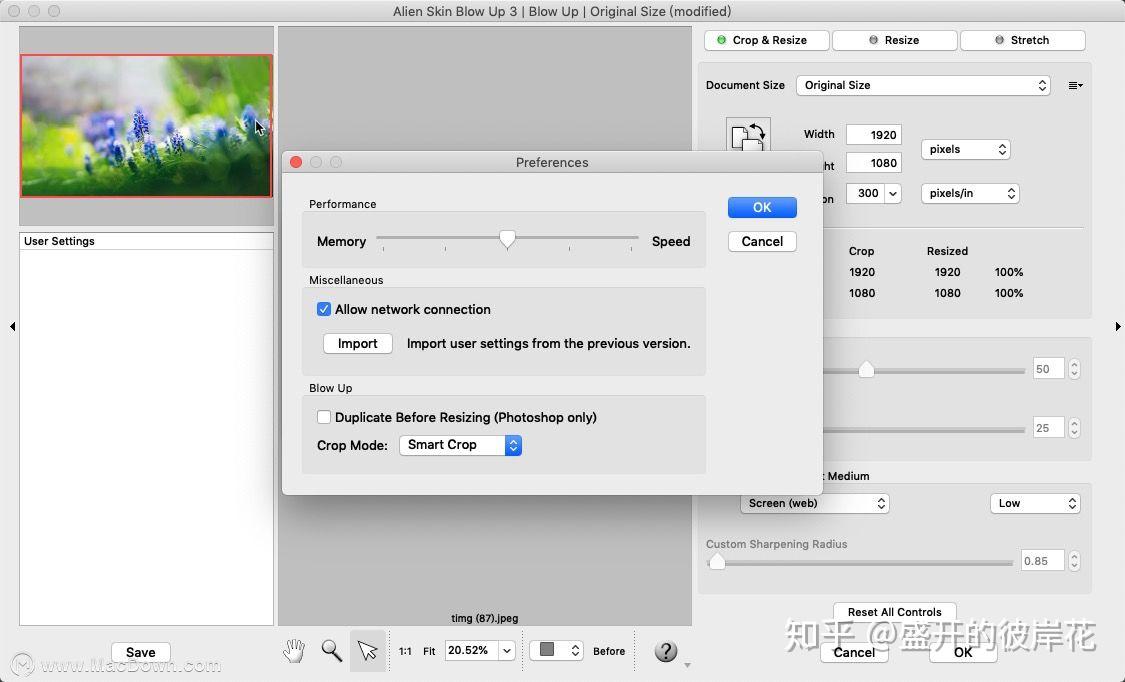Open the Document Size preset menu icon
The image size is (1125, 682).
1075,85
